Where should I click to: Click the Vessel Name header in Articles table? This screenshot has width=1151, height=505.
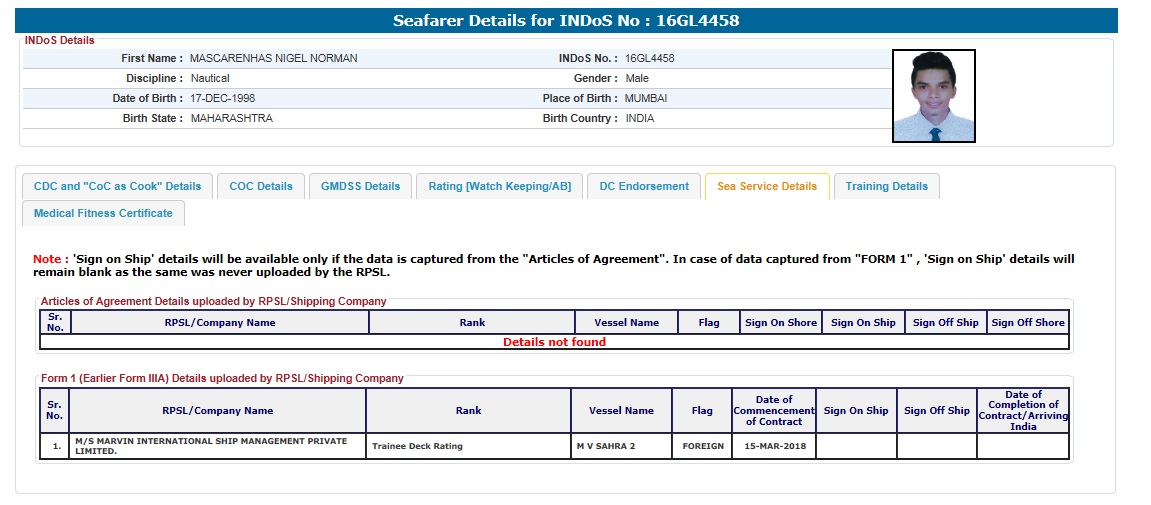coord(626,322)
